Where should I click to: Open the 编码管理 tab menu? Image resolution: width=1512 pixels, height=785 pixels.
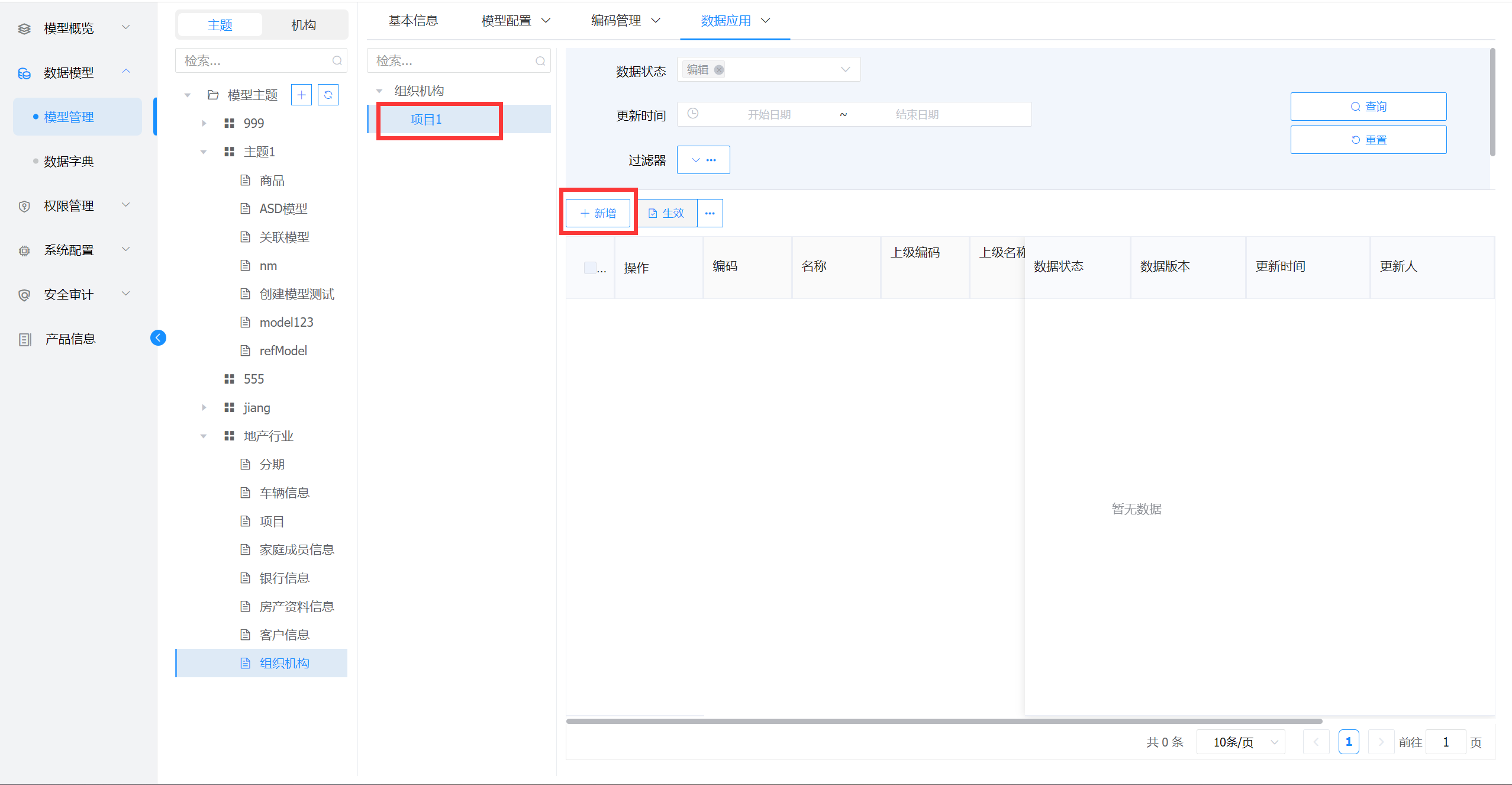[626, 21]
